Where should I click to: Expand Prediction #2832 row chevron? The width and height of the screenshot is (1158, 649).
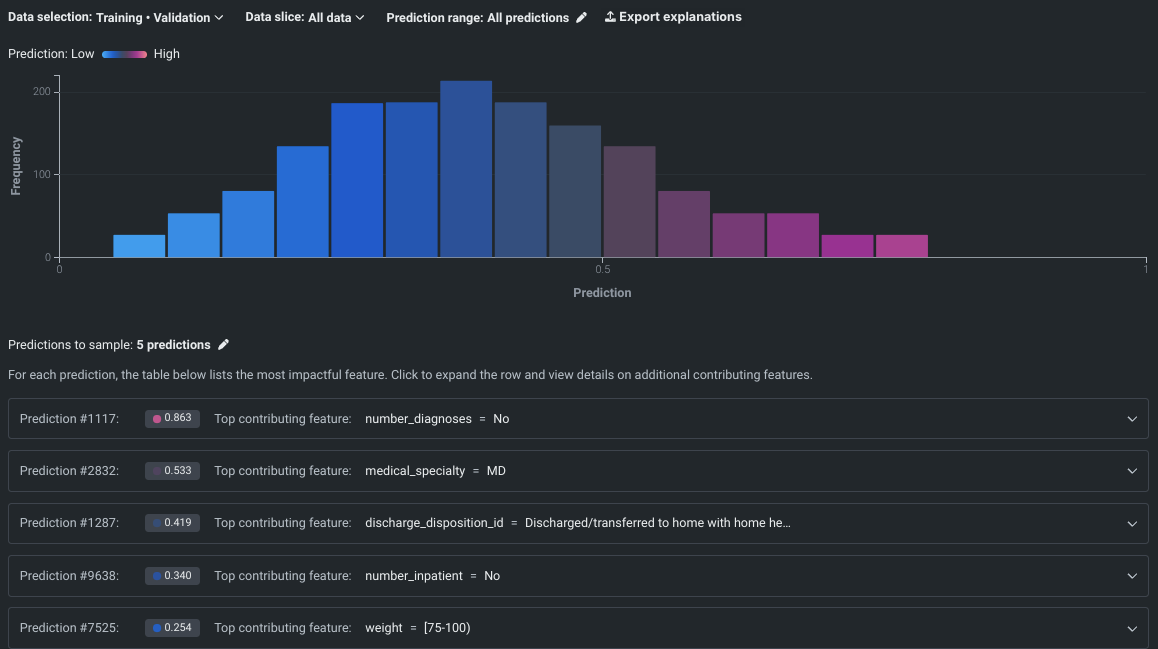point(1132,471)
